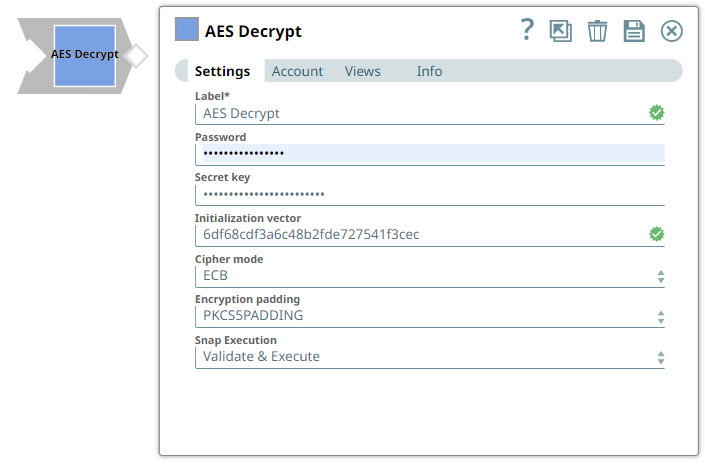
Task: Click the green check icon beside Label
Action: pyautogui.click(x=657, y=113)
